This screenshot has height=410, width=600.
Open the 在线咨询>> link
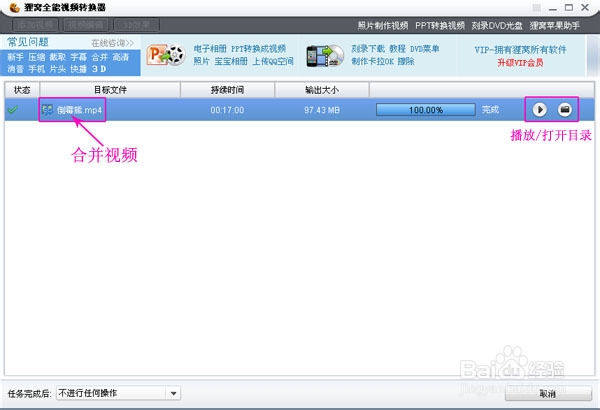pyautogui.click(x=112, y=43)
